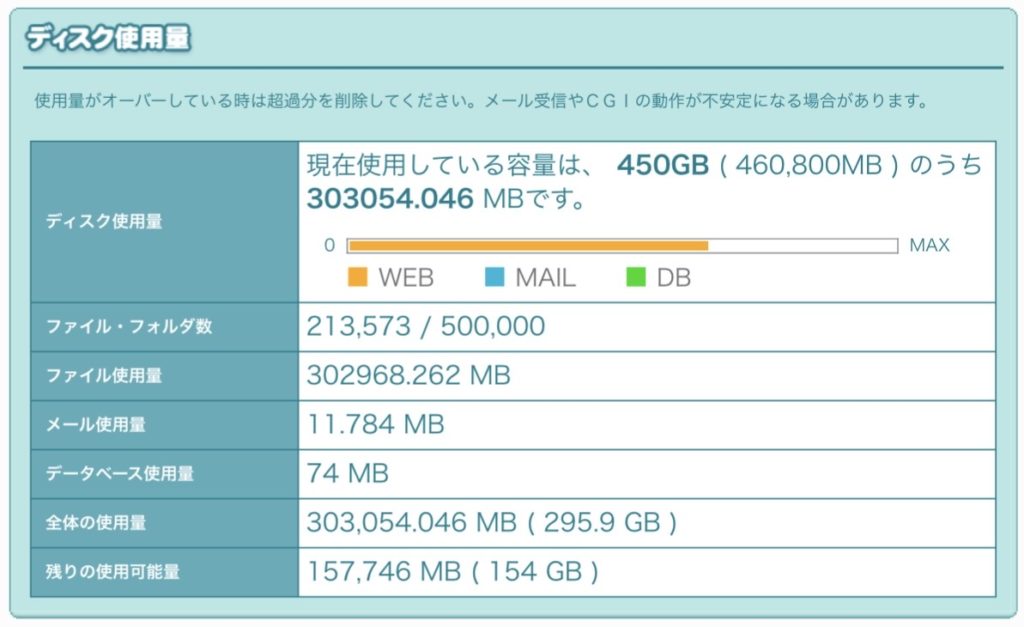Click the 0 label left of usage bar

(329, 245)
